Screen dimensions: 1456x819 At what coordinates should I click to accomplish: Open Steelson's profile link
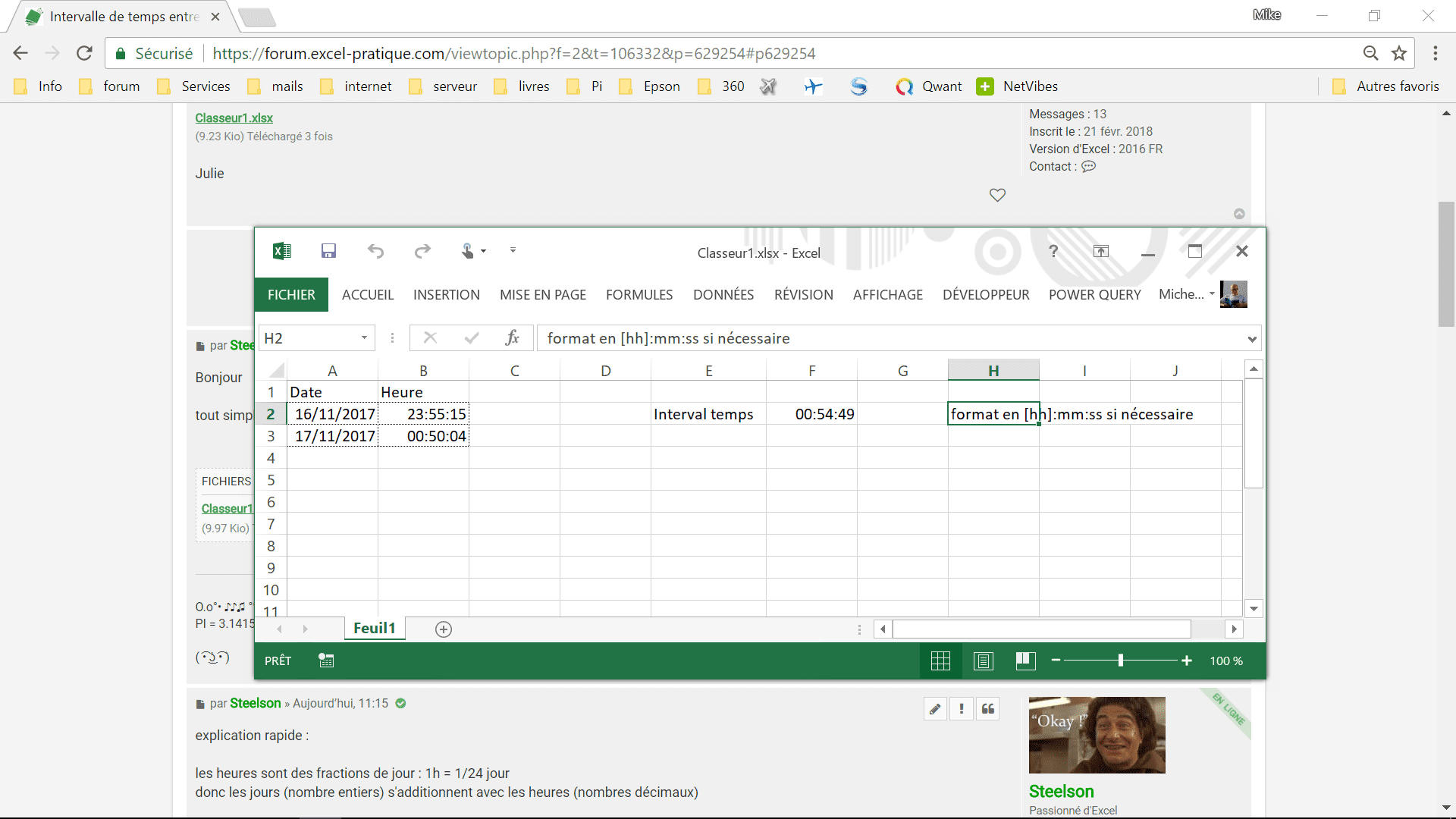(x=256, y=704)
